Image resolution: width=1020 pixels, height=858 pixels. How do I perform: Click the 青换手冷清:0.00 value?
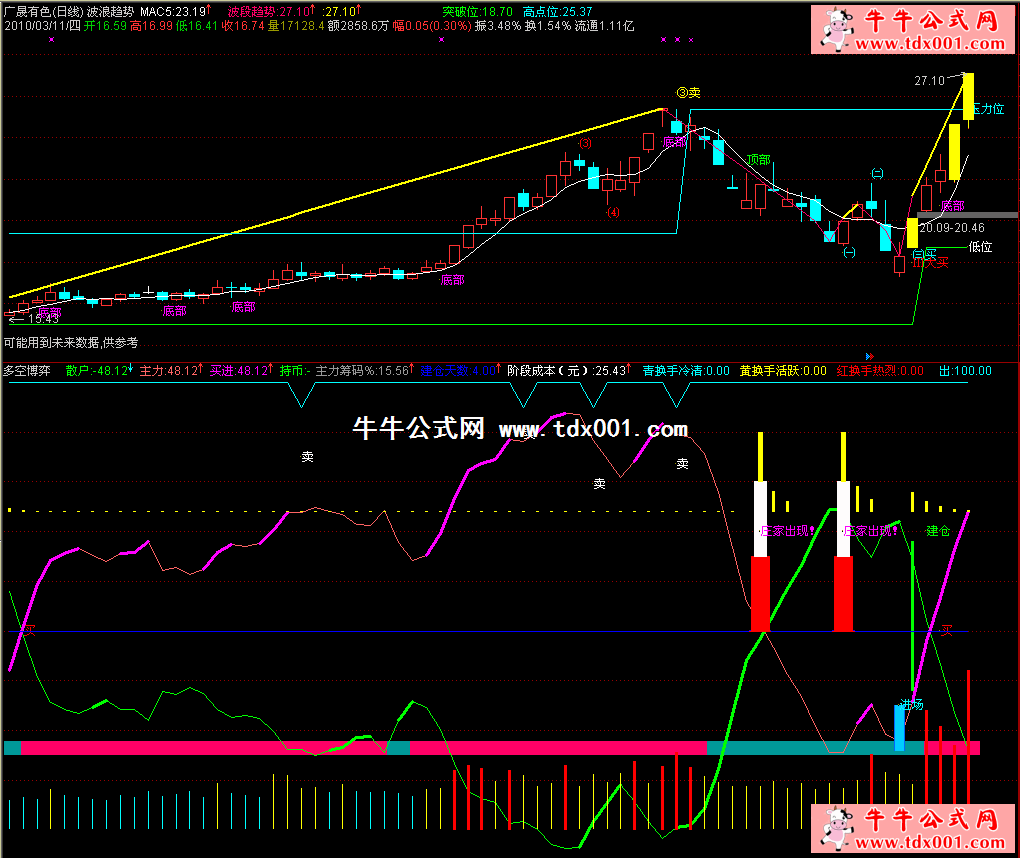pyautogui.click(x=686, y=371)
